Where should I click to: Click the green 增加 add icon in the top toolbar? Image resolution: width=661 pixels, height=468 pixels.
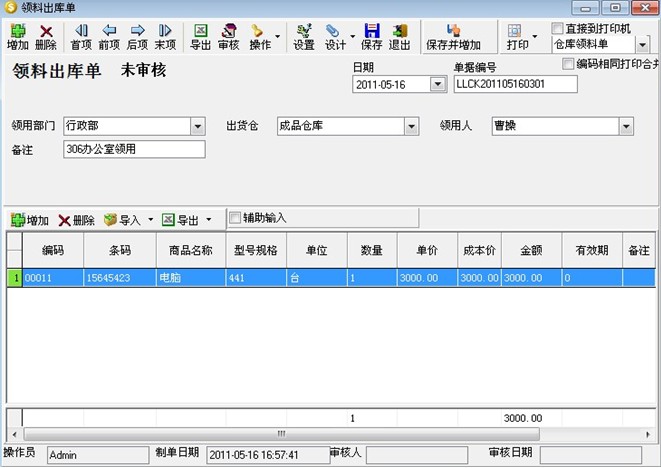coord(18,37)
